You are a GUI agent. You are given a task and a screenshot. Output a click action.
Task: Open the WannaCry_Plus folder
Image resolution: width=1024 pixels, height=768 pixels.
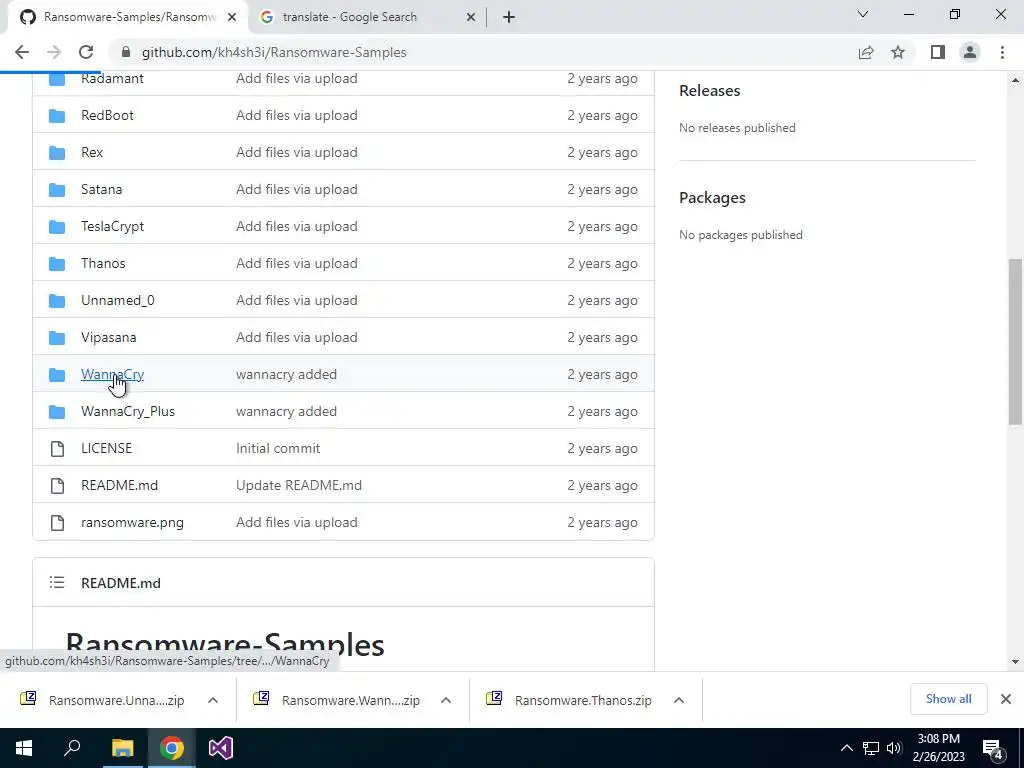[x=128, y=411]
